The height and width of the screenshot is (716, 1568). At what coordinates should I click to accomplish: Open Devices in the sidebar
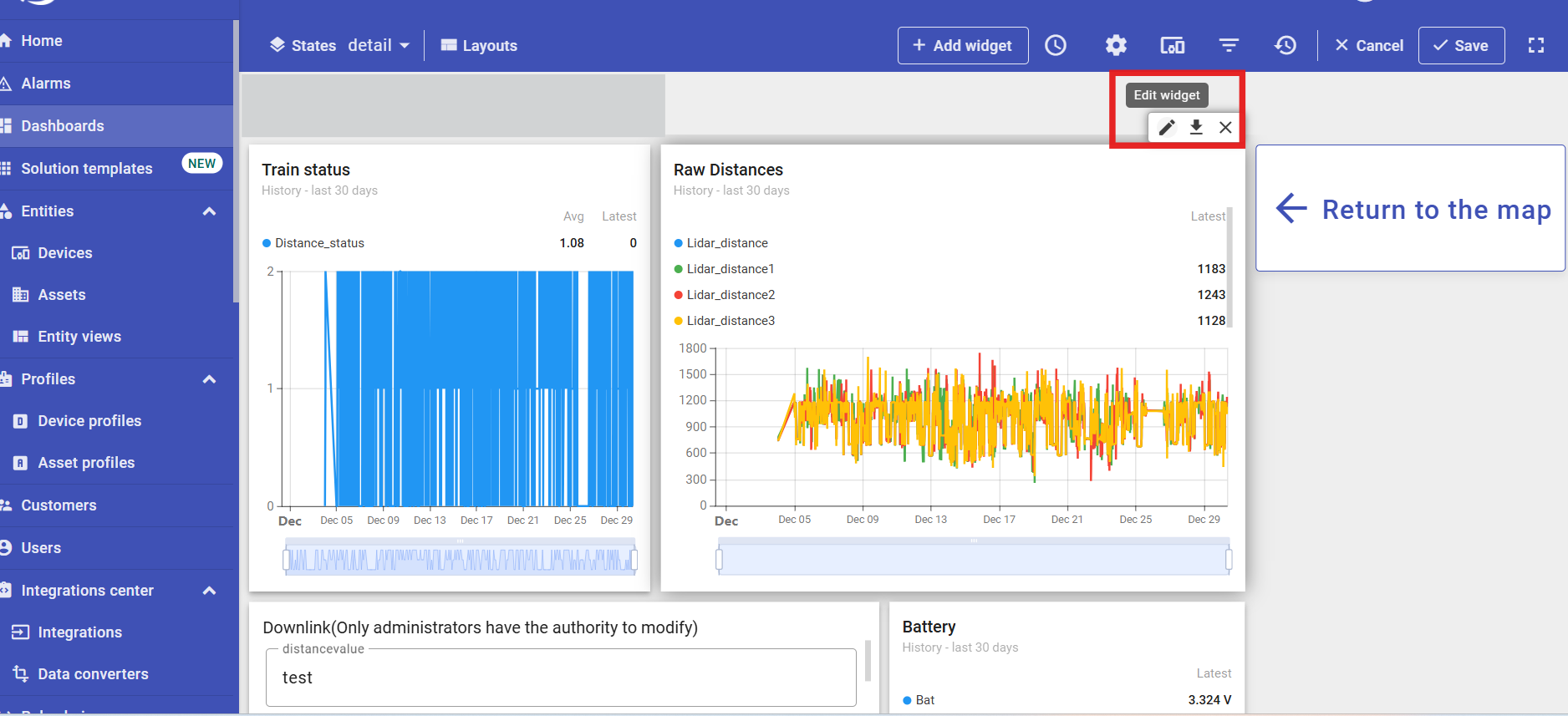pyautogui.click(x=64, y=253)
